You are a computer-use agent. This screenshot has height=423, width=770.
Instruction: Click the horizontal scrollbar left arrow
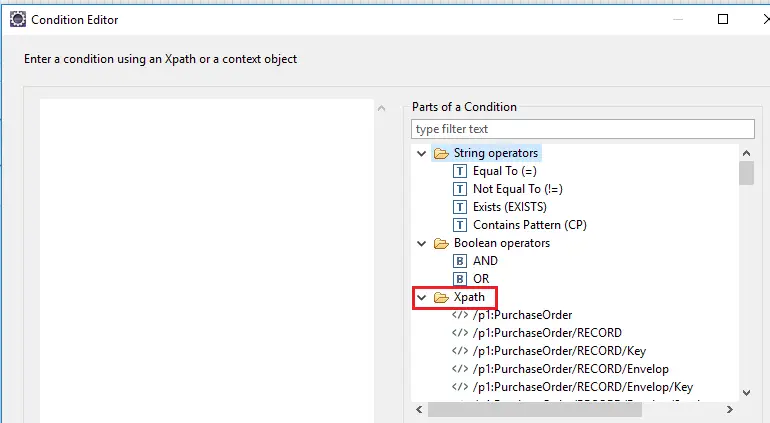419,409
